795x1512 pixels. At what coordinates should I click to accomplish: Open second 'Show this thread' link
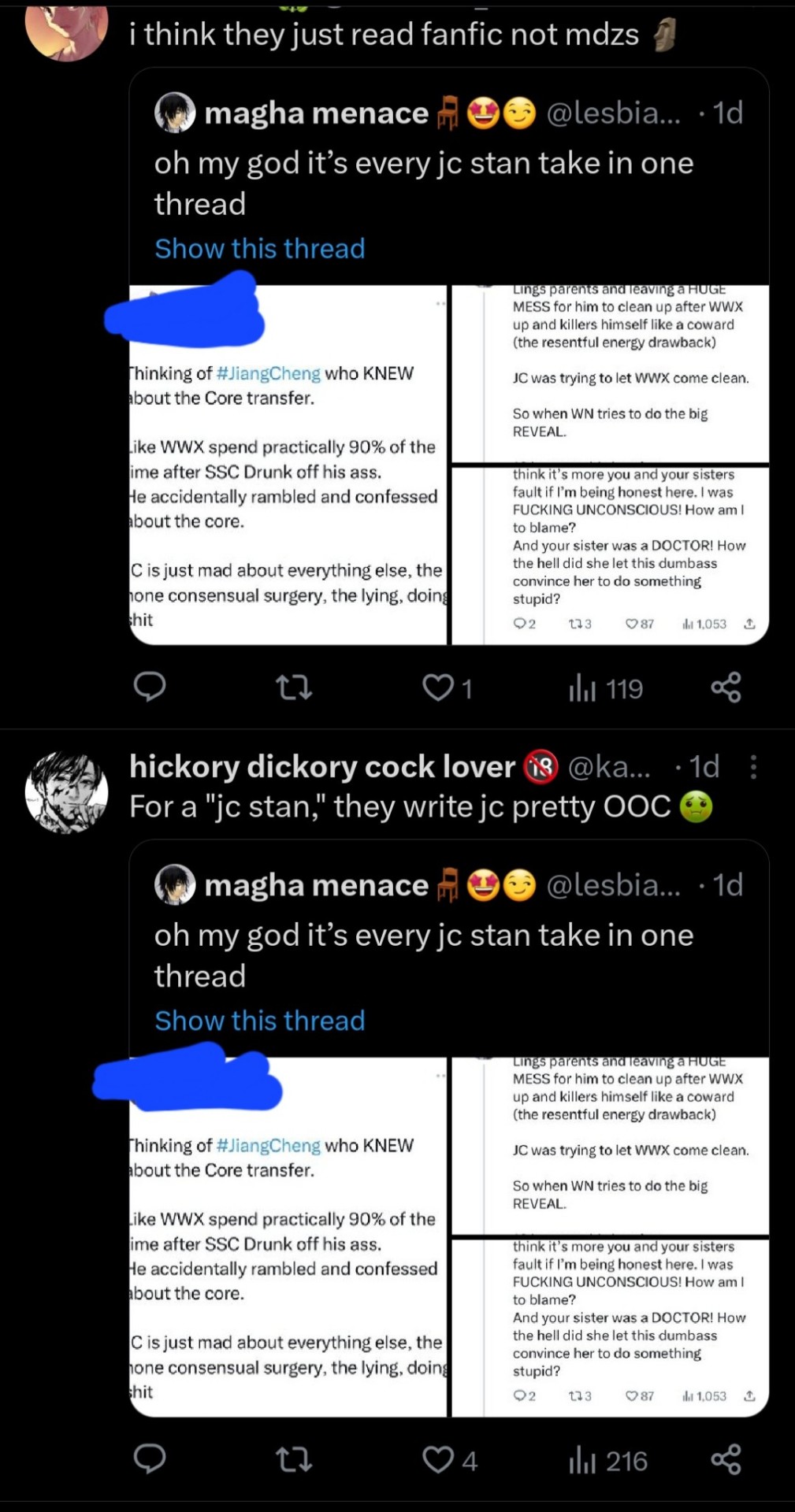(260, 1021)
